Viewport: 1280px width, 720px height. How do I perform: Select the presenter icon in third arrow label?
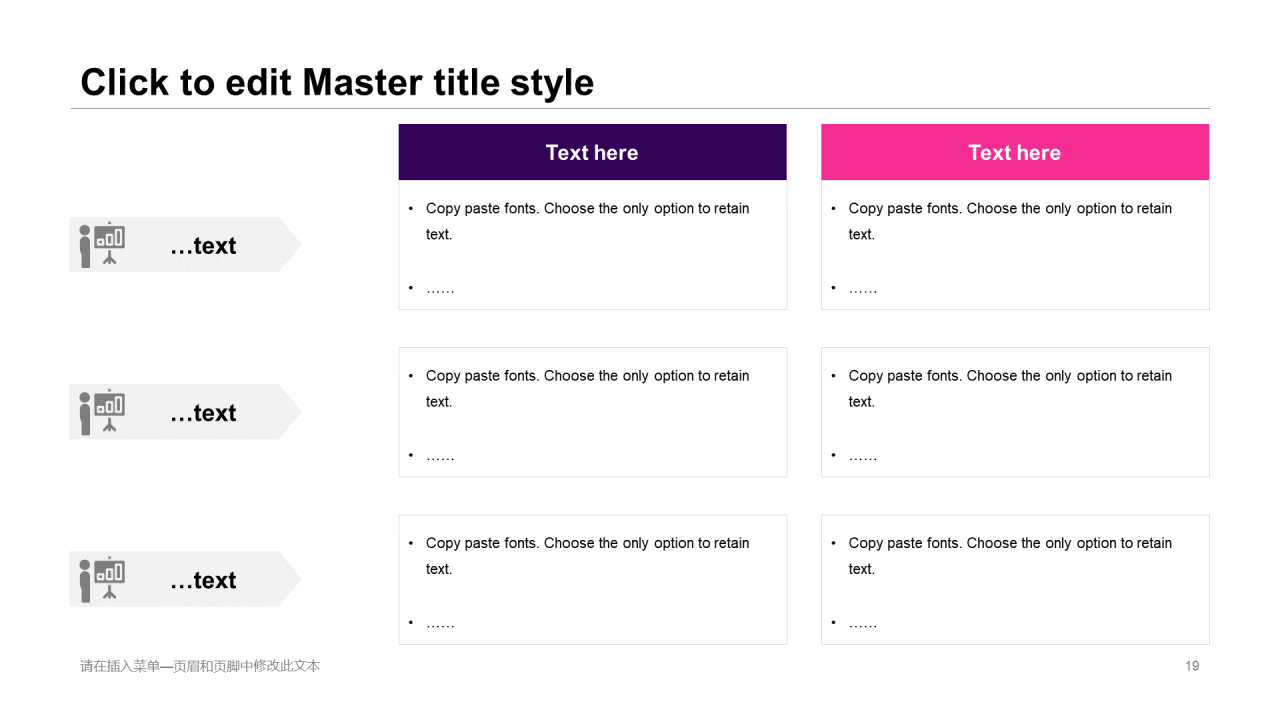point(102,578)
